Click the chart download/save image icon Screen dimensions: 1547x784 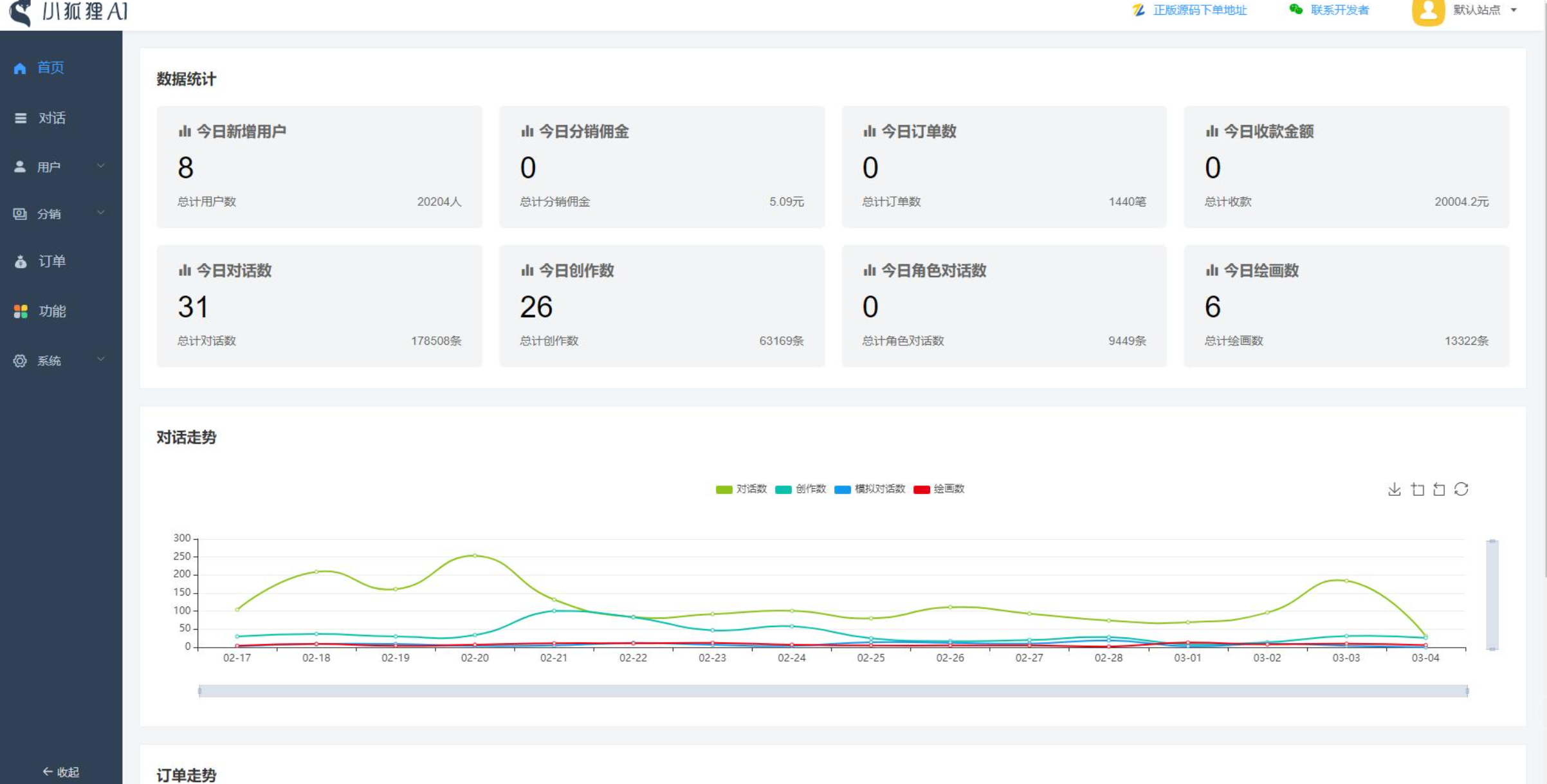tap(1394, 489)
